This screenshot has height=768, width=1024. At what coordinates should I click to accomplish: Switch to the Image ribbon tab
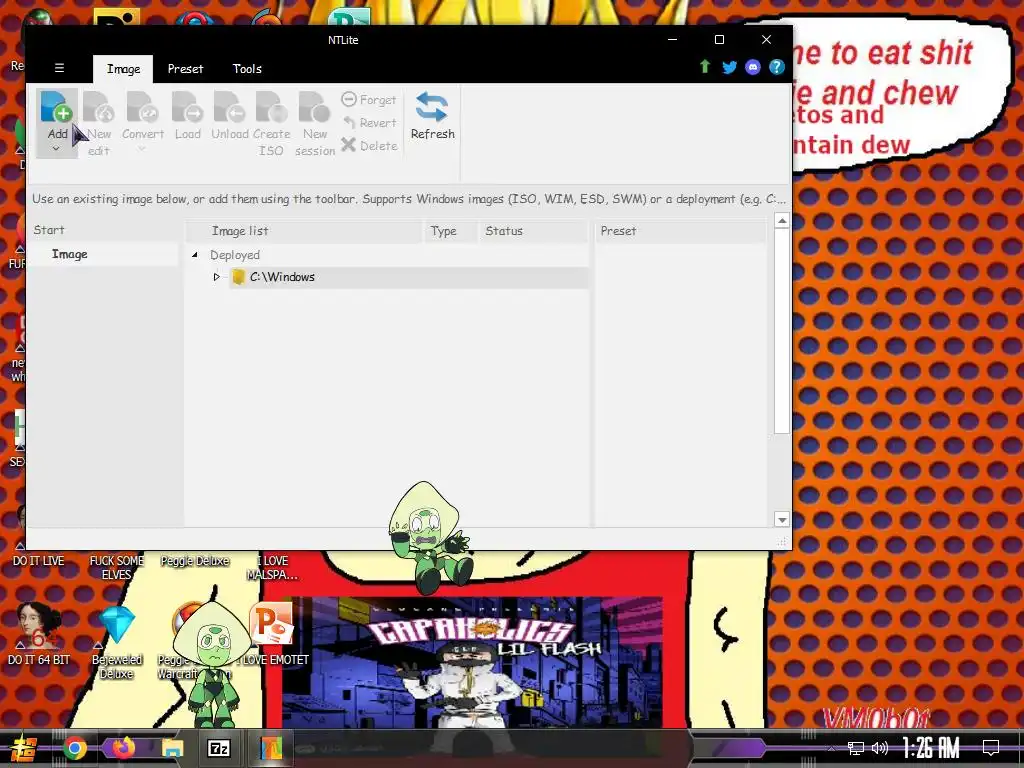coord(123,69)
